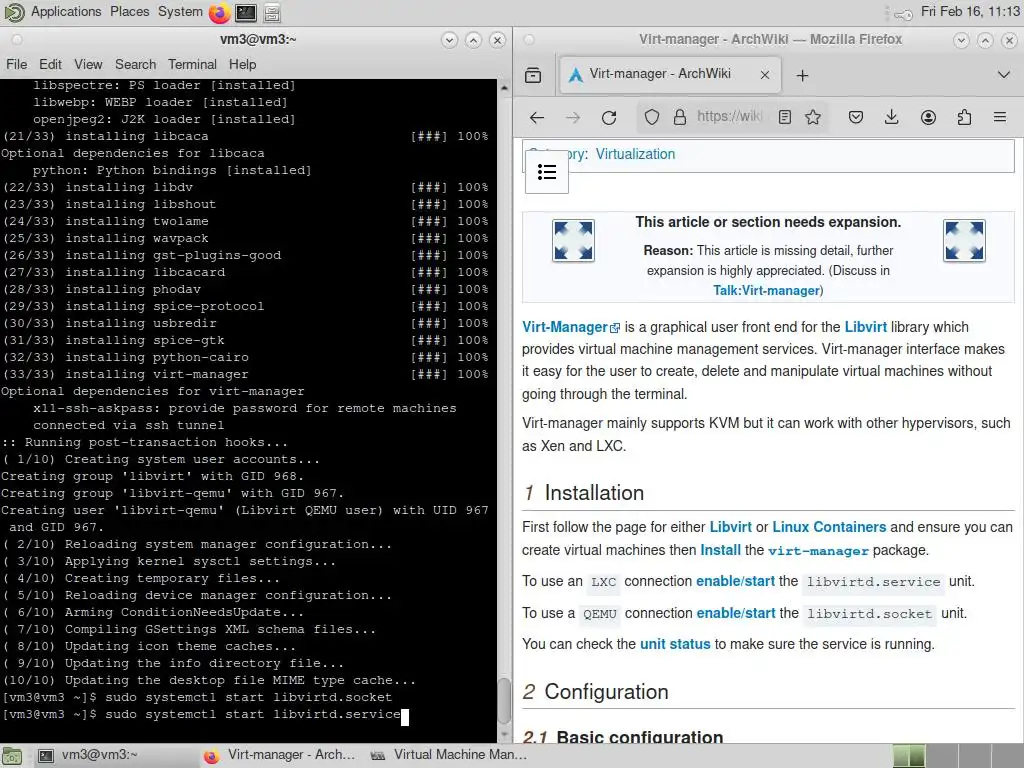The height and width of the screenshot is (768, 1024).
Task: Launch Firefox from the top panel
Action: coord(219,12)
